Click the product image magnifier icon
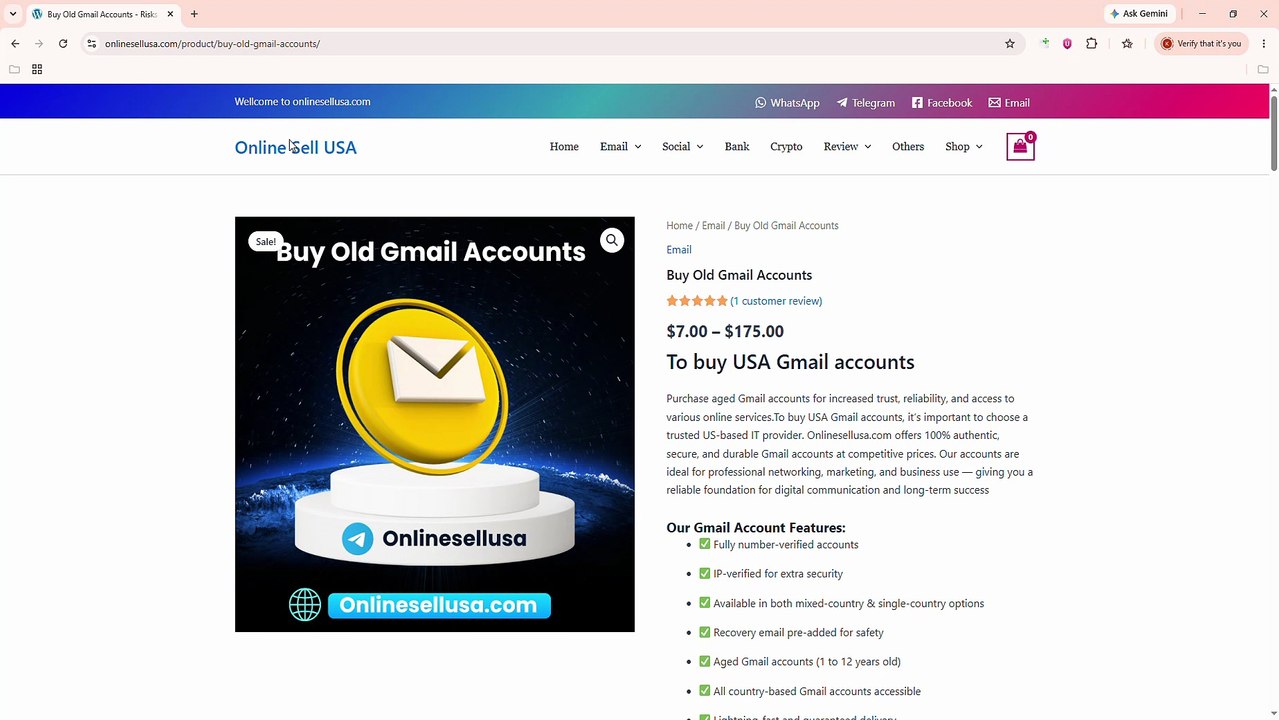 (612, 240)
